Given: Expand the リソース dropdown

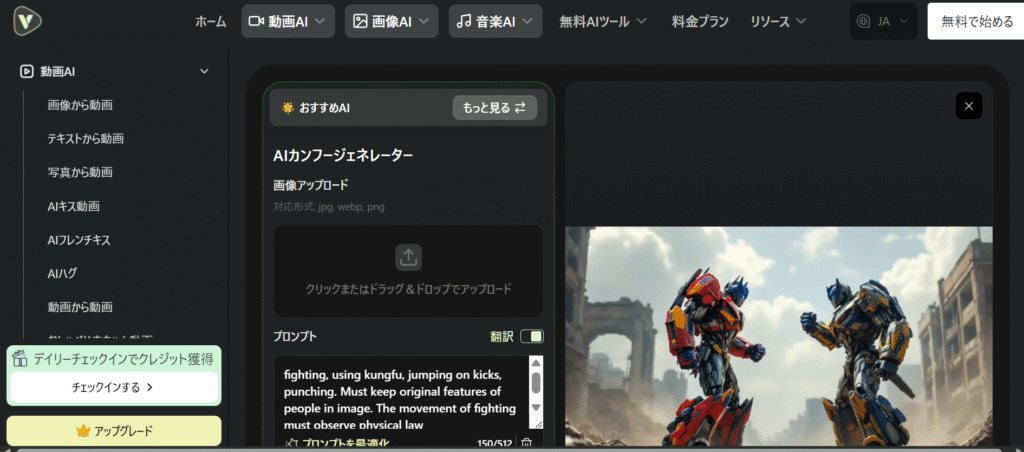Looking at the screenshot, I should click(801, 22).
